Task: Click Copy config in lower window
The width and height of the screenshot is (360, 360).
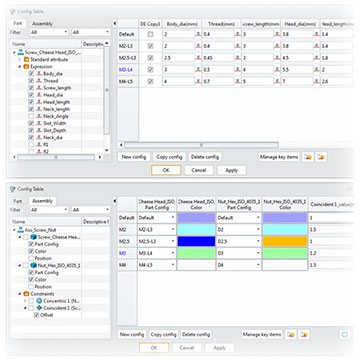Action: point(163,334)
